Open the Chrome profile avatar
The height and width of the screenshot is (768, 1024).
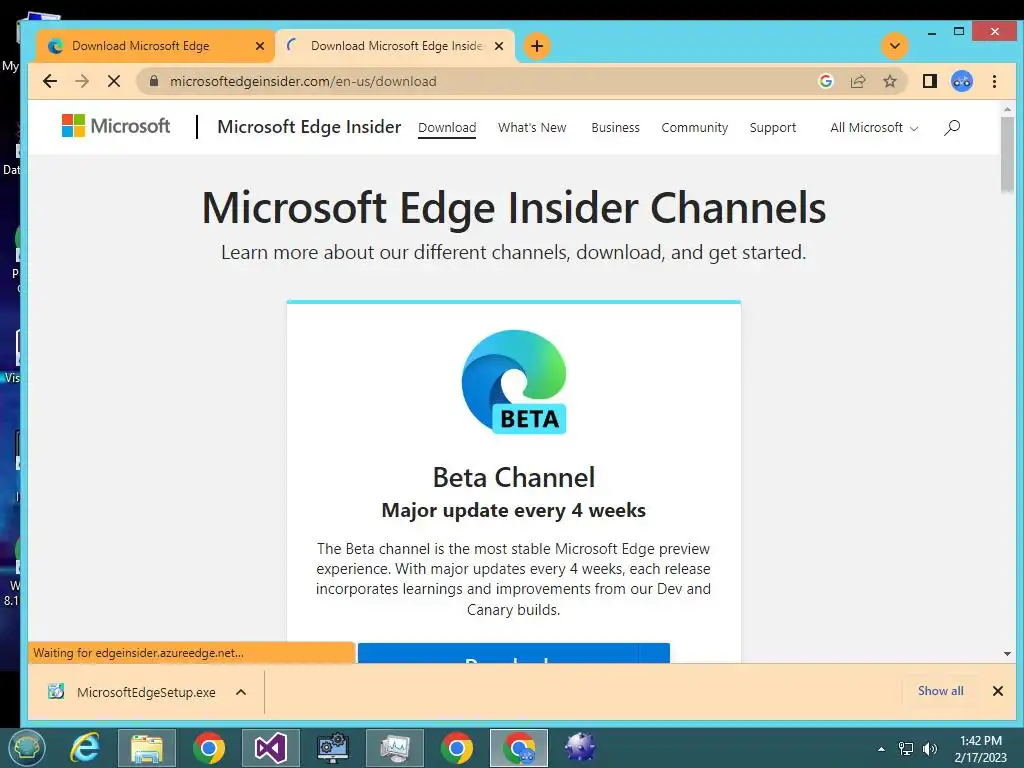point(962,81)
